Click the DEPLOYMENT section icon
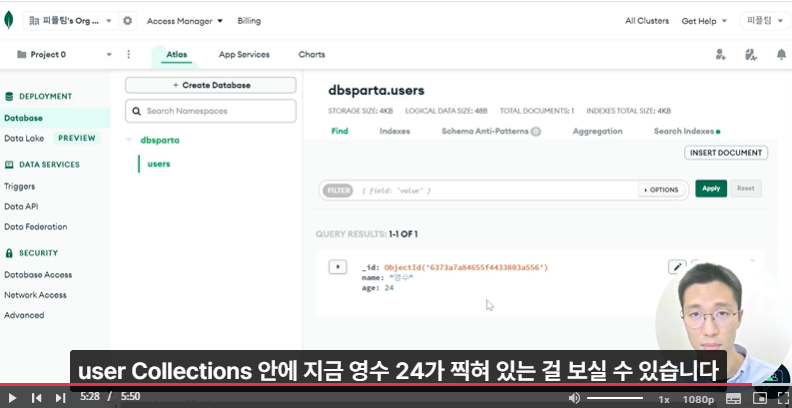 [9, 96]
